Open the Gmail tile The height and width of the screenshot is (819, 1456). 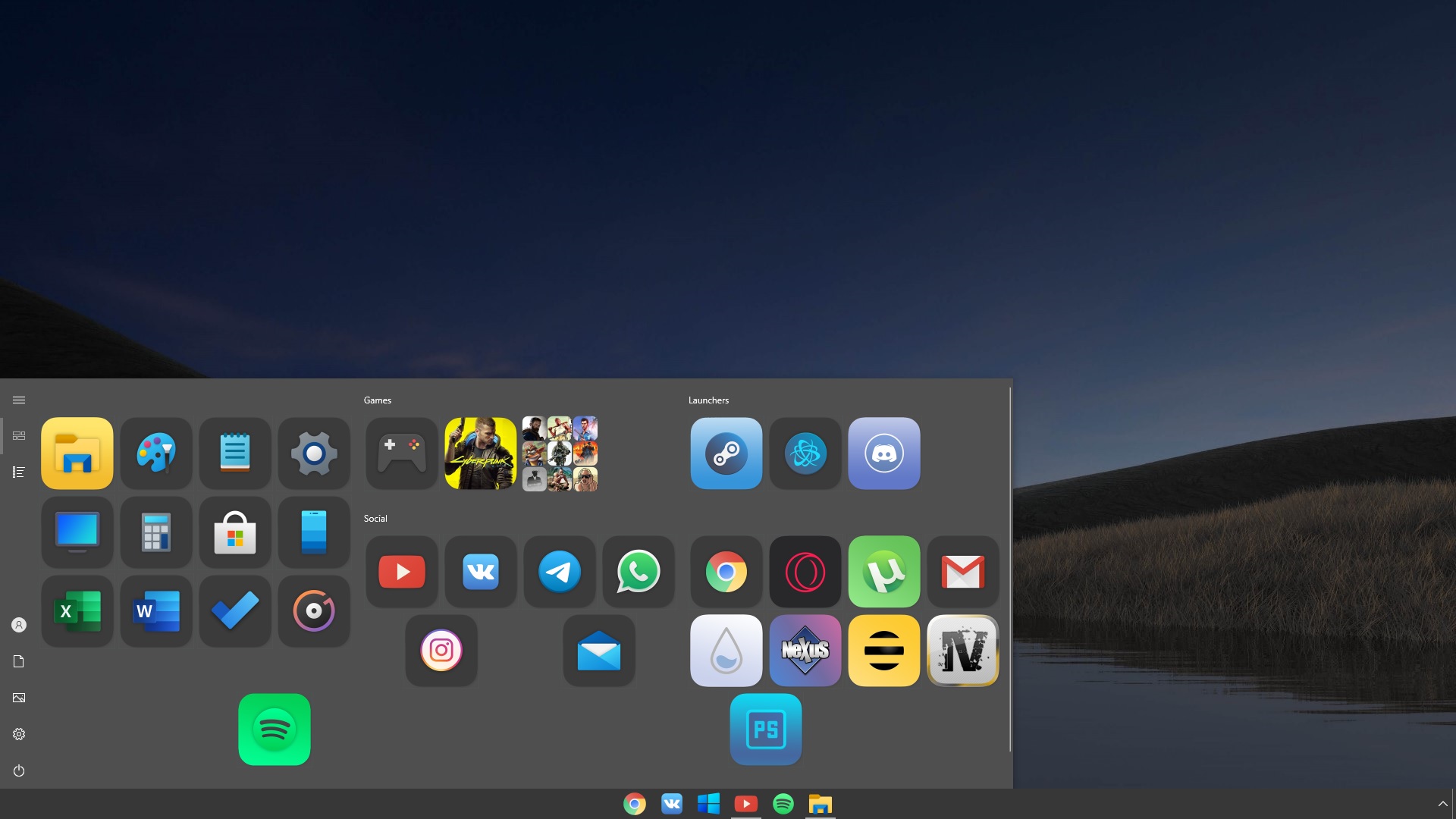point(963,572)
